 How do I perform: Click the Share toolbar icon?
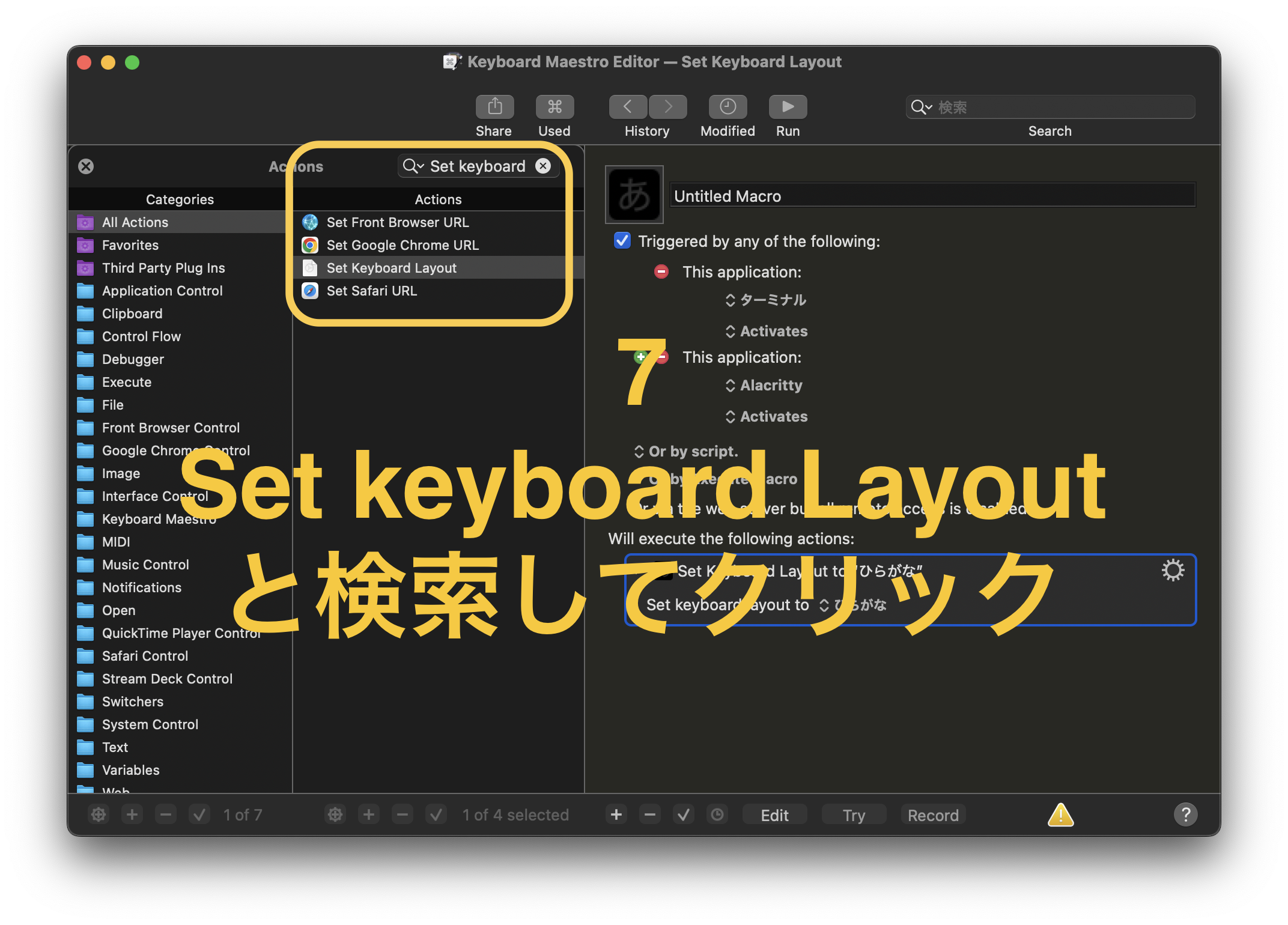coord(494,107)
